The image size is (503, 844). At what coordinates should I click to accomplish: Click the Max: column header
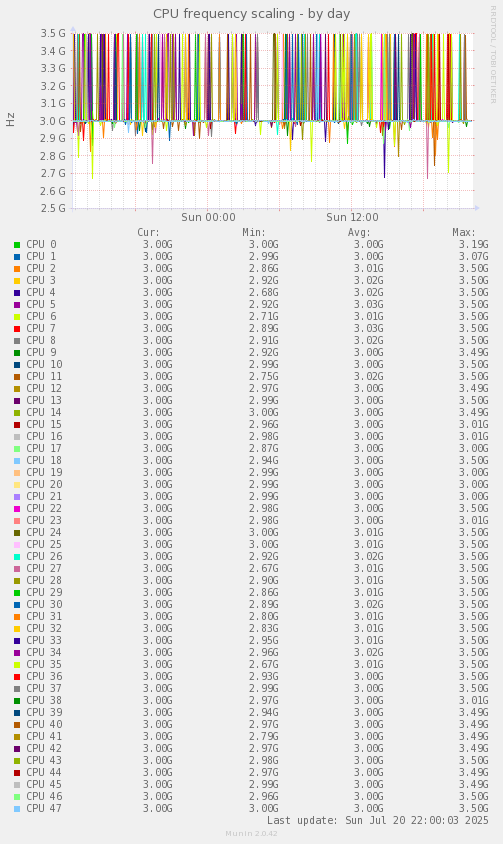point(464,233)
